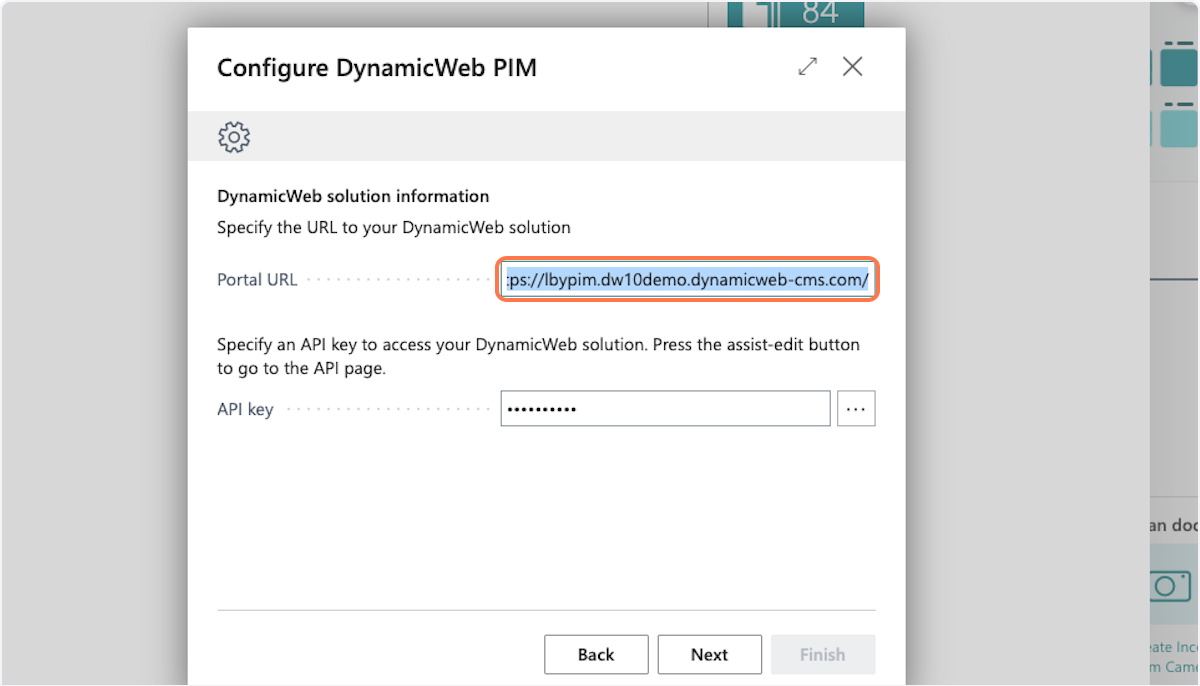Viewport: 1200px width, 686px height.
Task: Go Back to the previous step
Action: [x=596, y=654]
